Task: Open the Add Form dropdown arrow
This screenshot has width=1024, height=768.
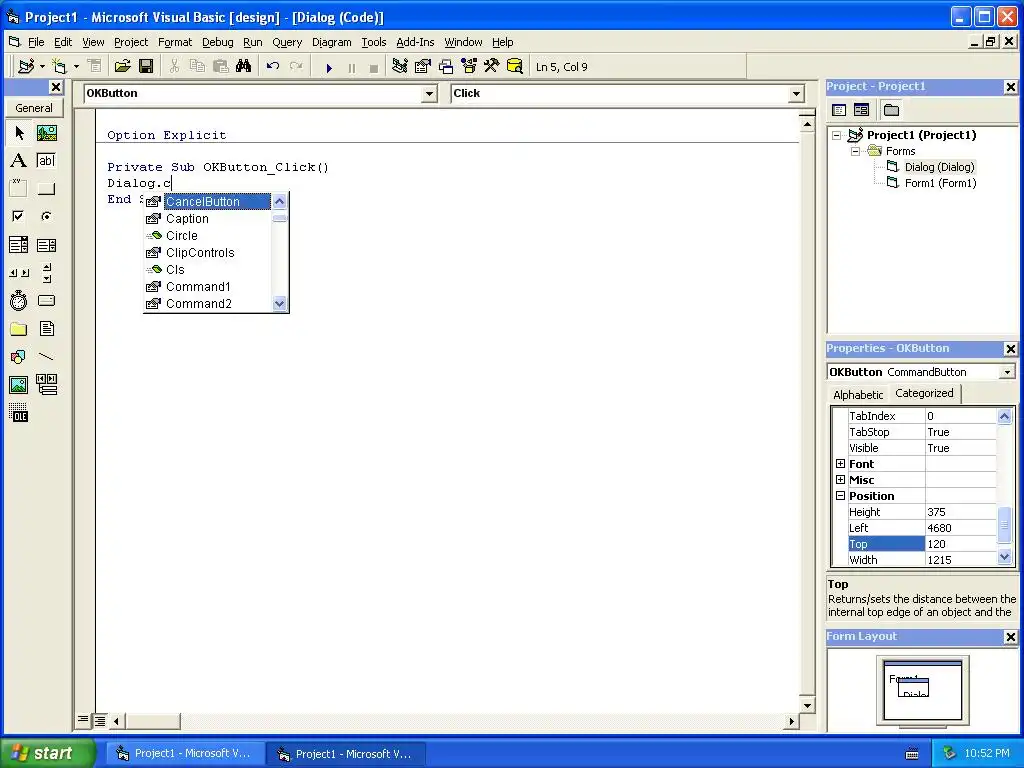Action: coord(76,67)
